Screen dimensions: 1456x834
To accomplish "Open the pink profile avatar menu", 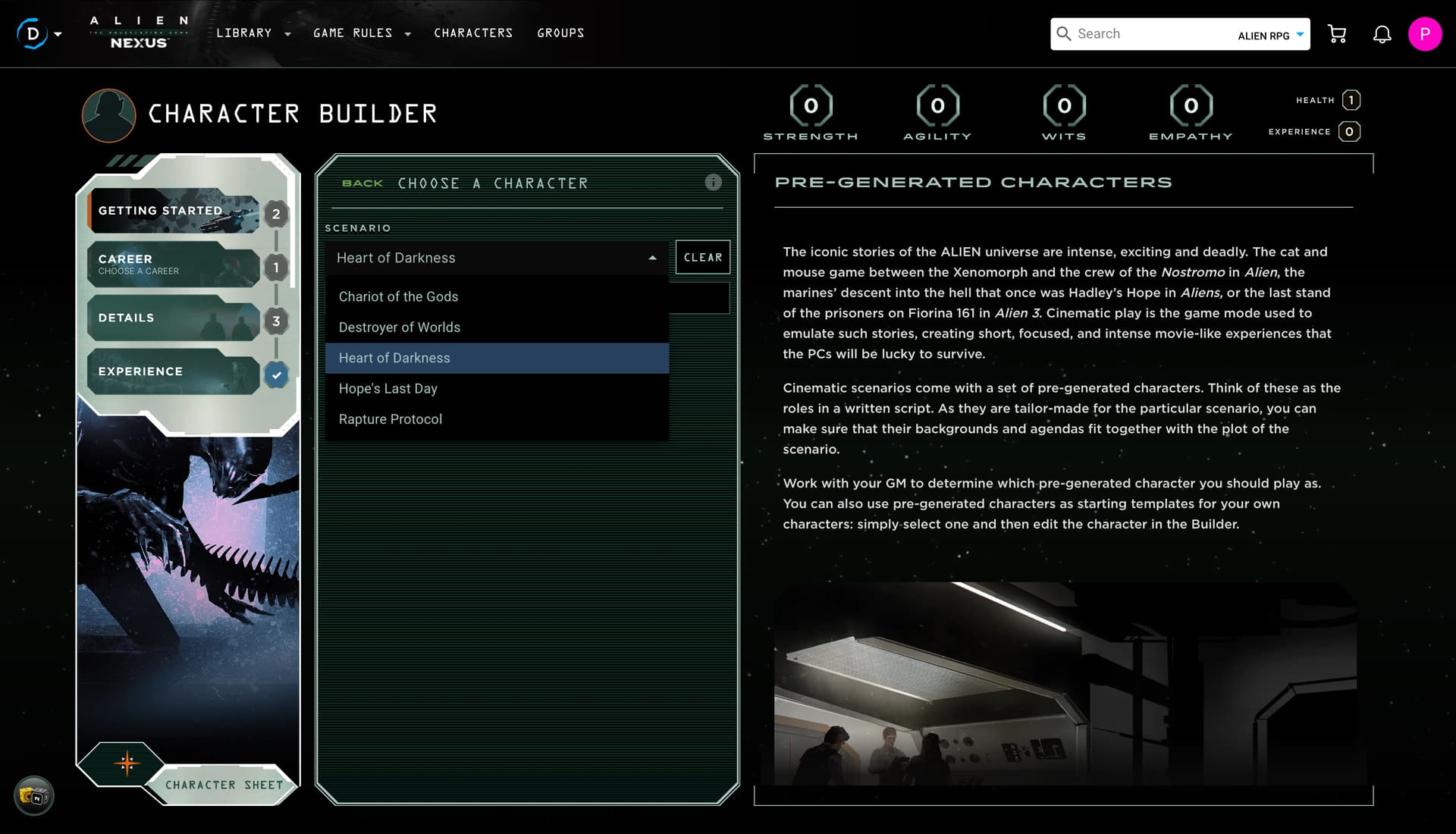I will click(1424, 34).
